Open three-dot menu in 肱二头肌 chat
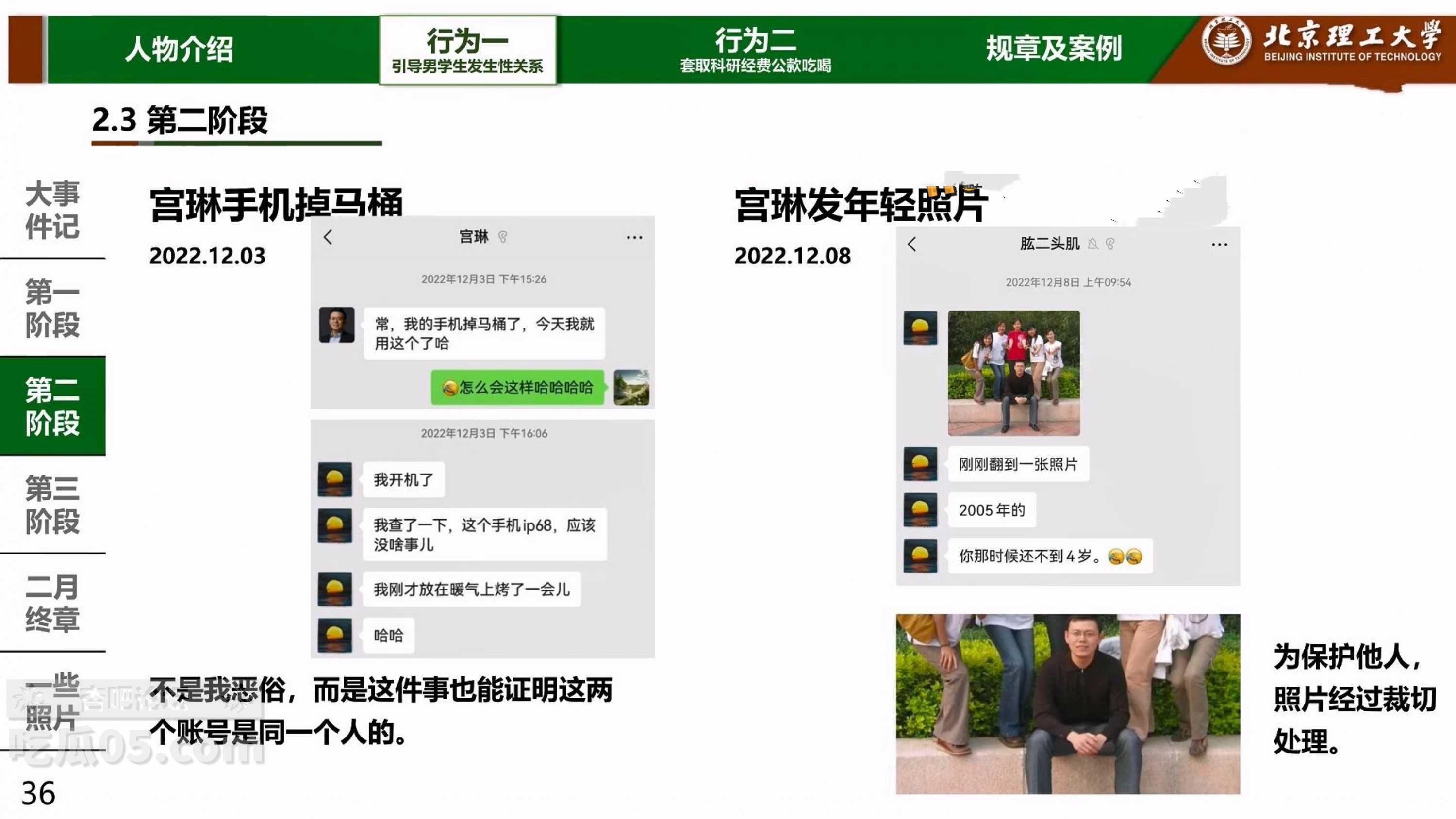The height and width of the screenshot is (819, 1456). pos(1219,245)
